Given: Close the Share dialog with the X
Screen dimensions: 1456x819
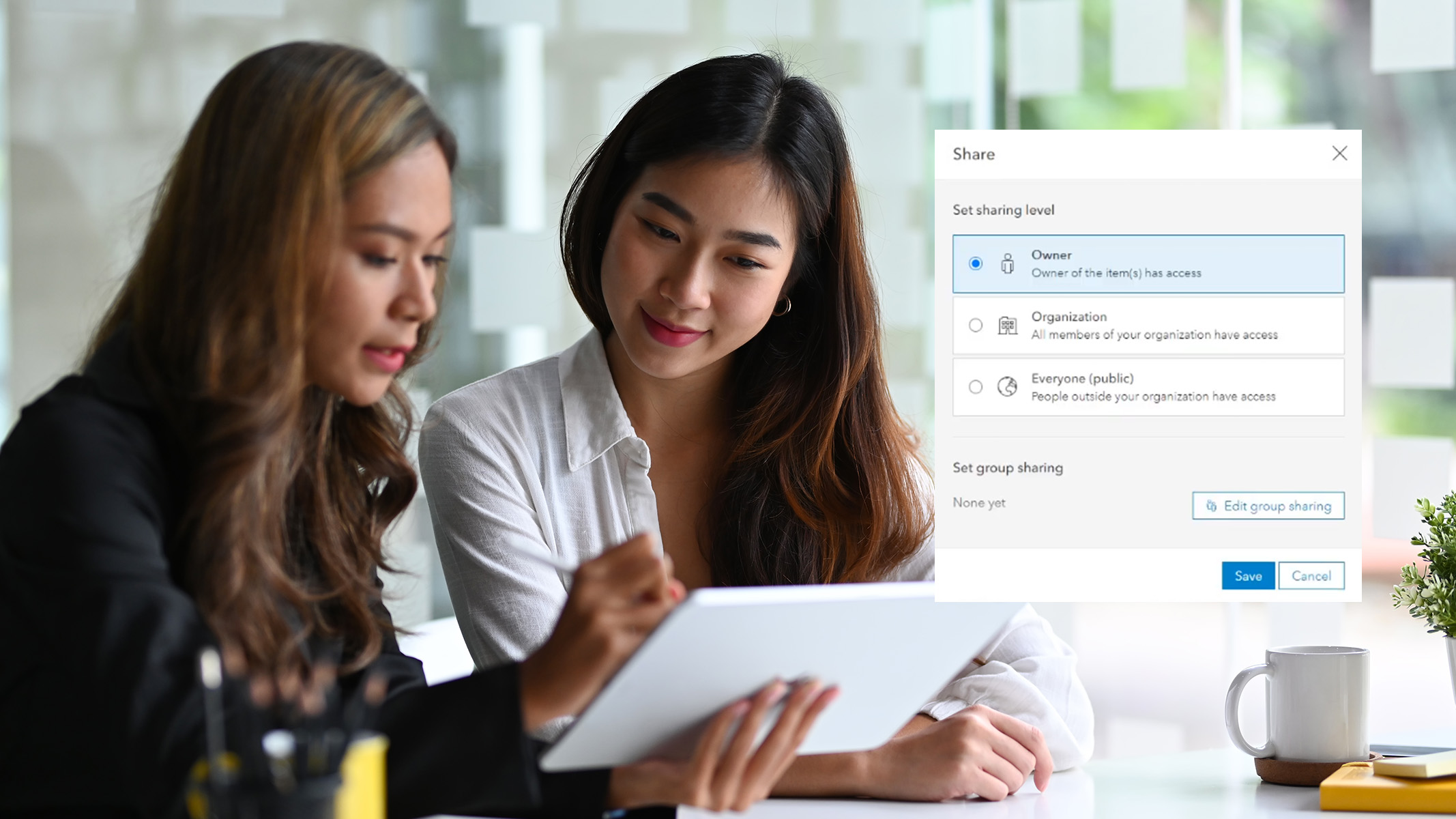Looking at the screenshot, I should tap(1339, 154).
